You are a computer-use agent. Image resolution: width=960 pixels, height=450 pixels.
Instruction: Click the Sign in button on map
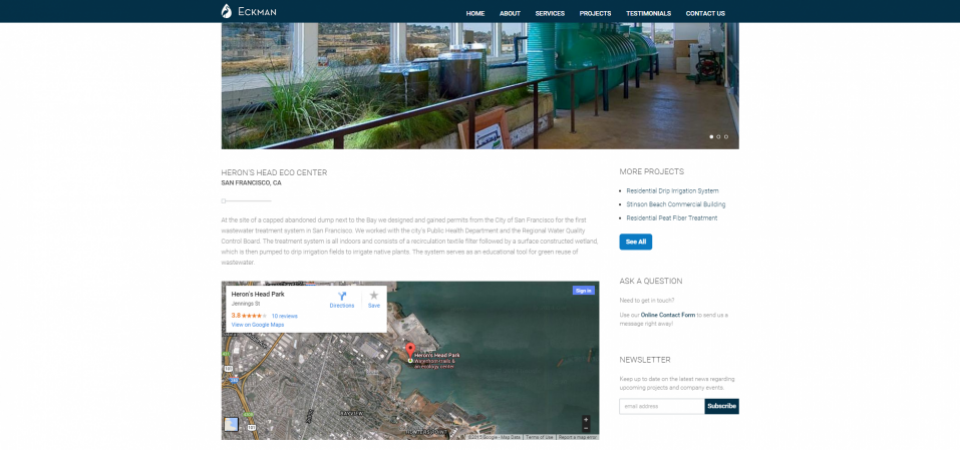pos(583,291)
